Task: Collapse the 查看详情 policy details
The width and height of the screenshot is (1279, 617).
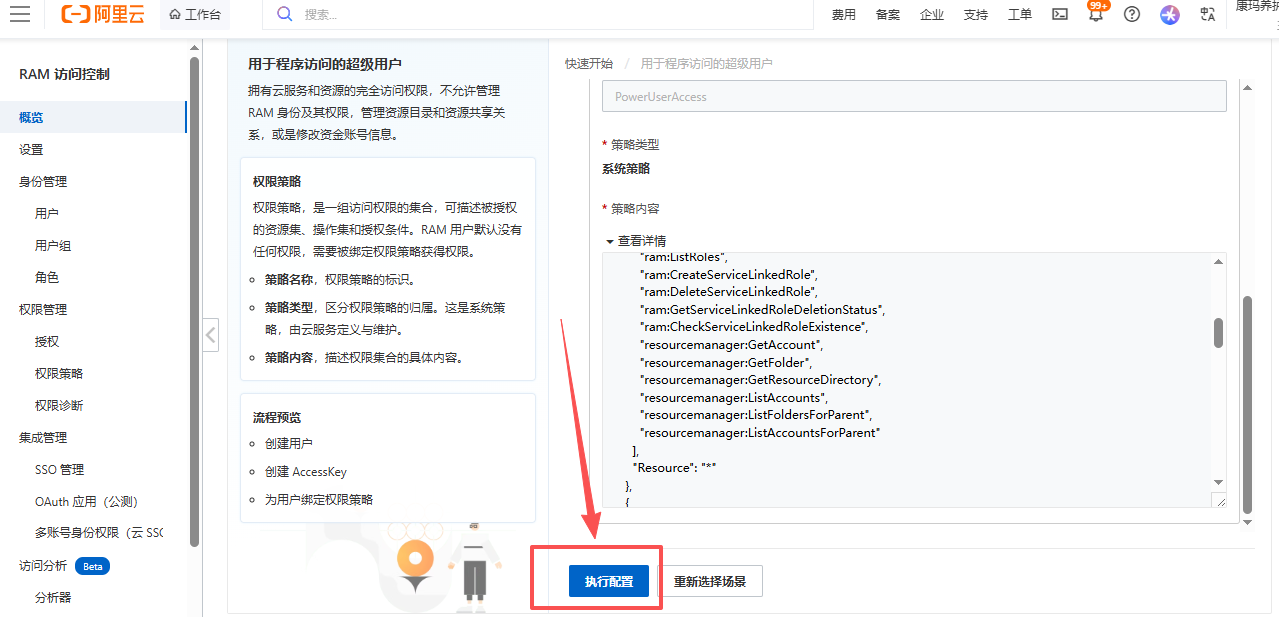Action: pyautogui.click(x=636, y=241)
